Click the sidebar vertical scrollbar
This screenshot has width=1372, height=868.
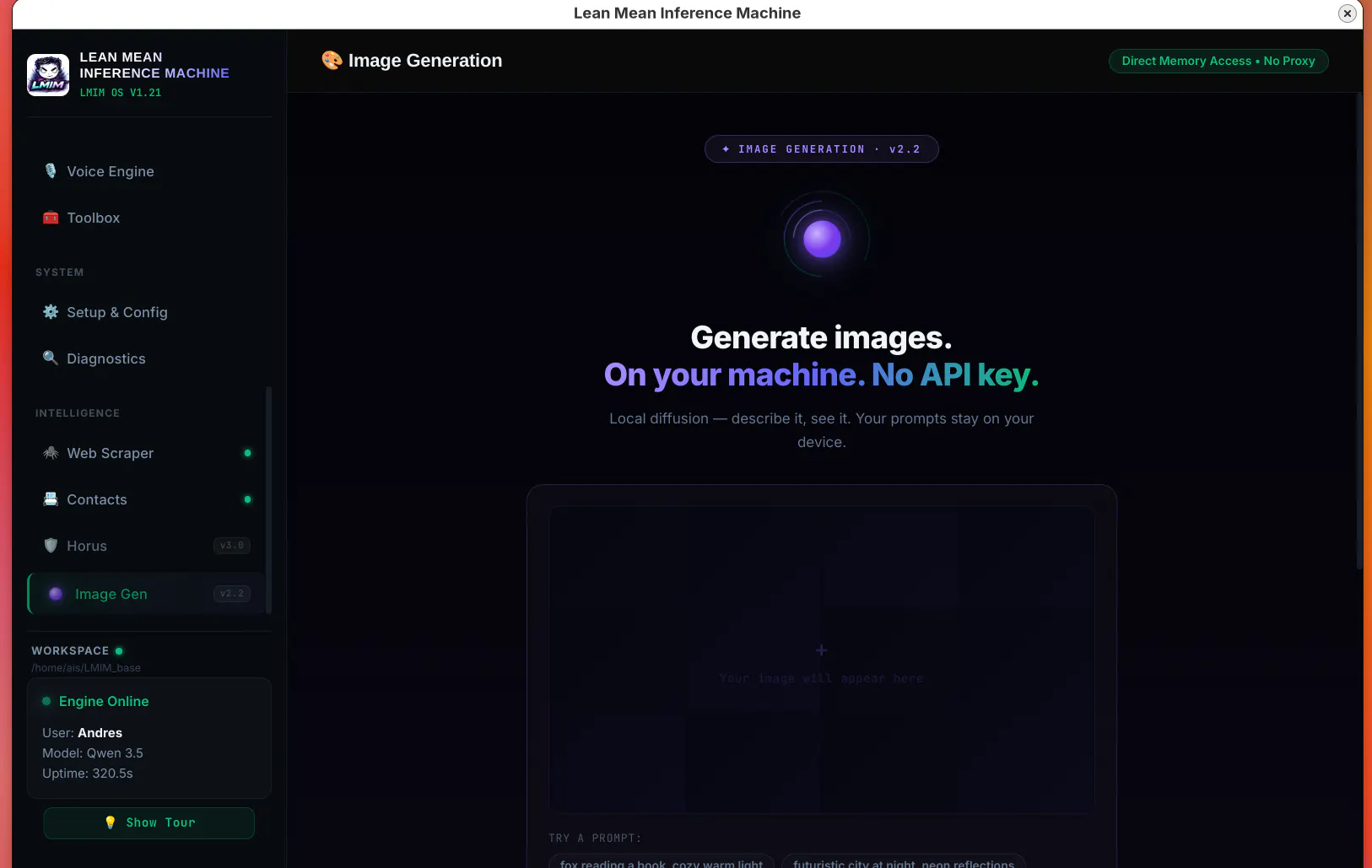268,499
